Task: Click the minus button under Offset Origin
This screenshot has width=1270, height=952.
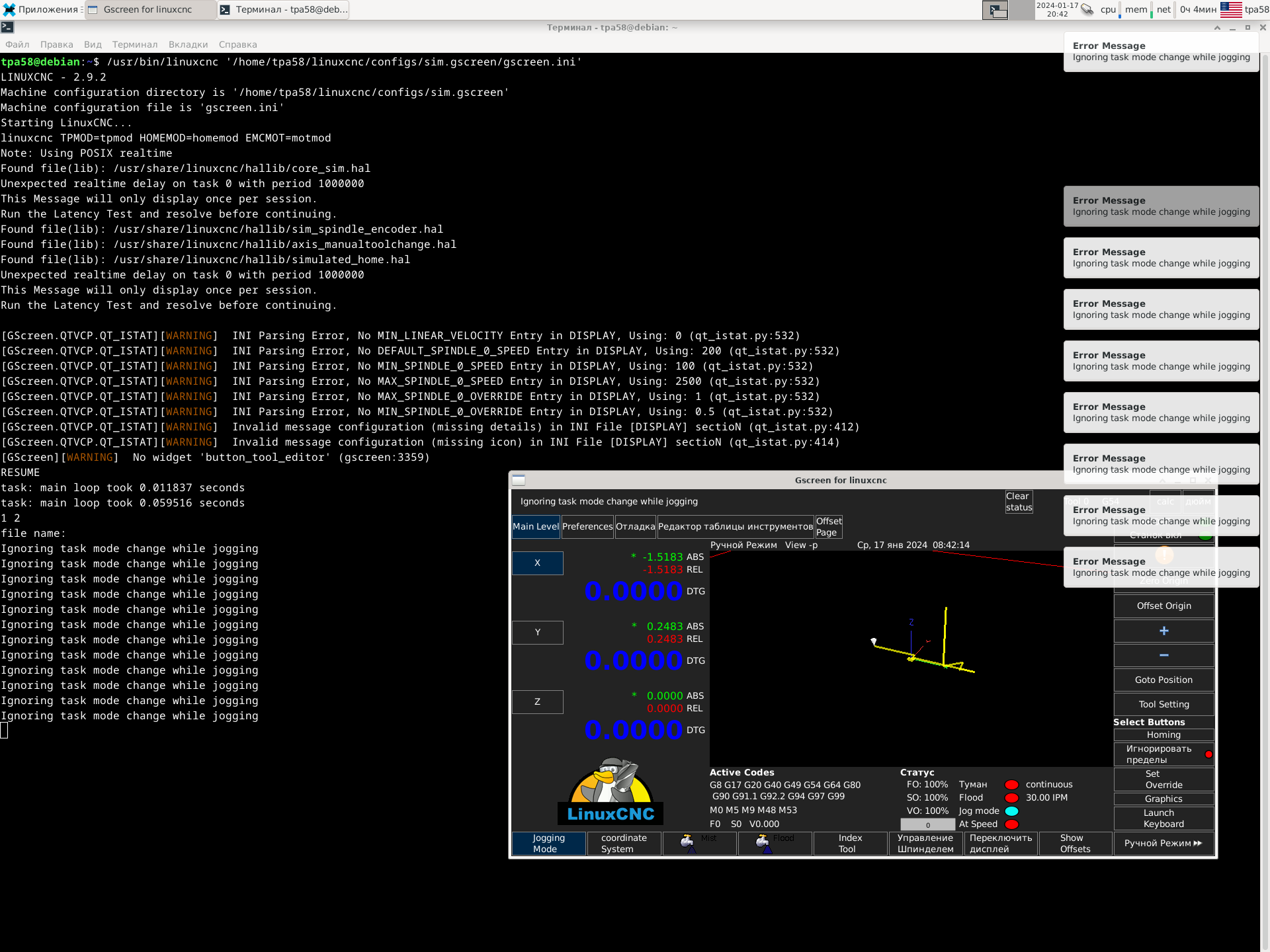Action: tap(1164, 655)
